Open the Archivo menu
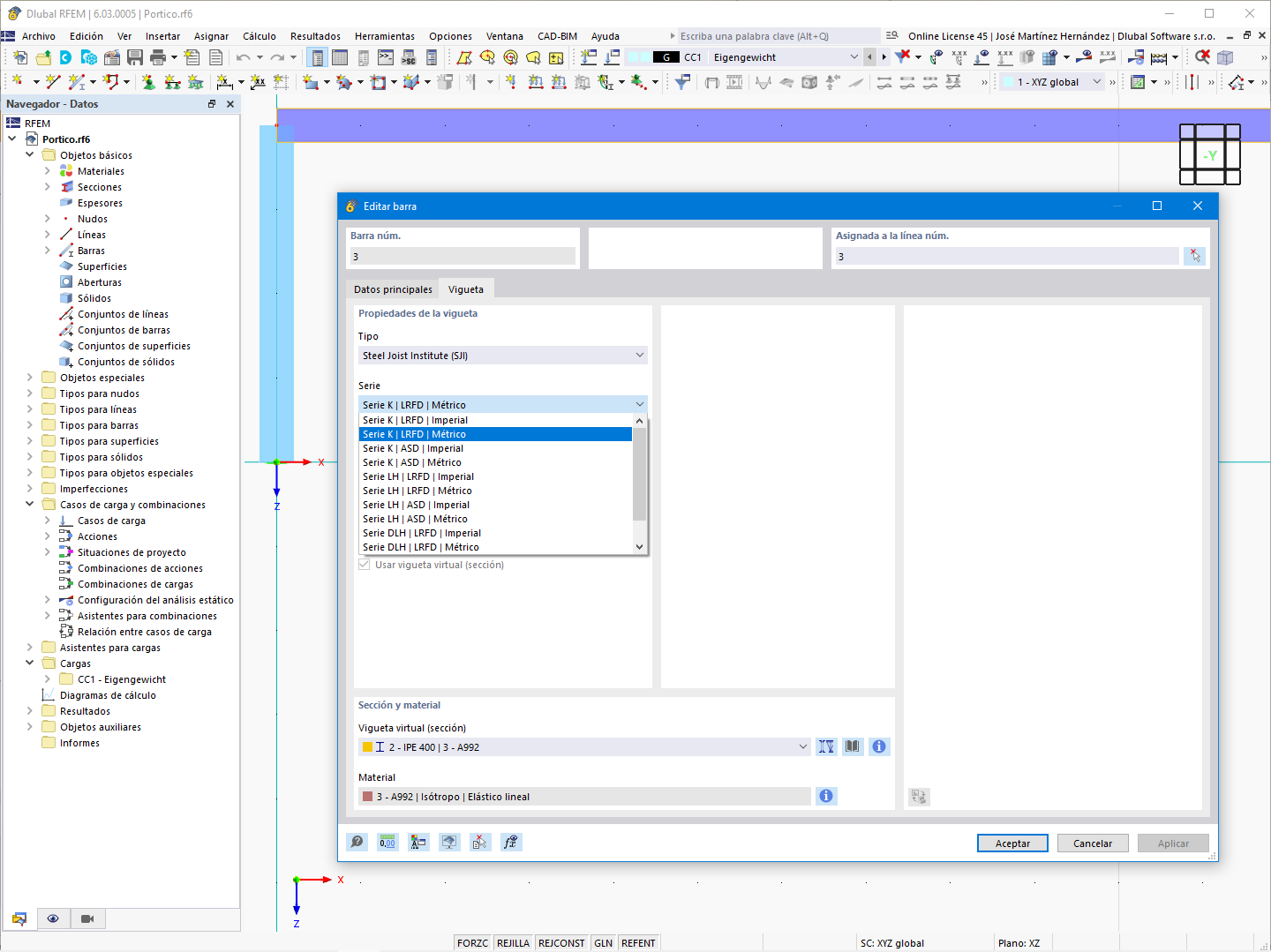1271x952 pixels. [39, 36]
